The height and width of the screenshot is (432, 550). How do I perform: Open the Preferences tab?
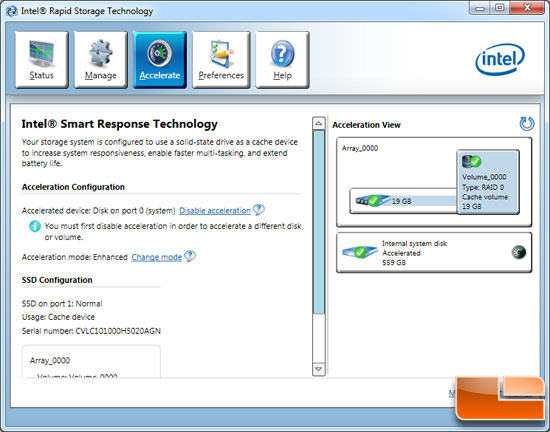221,59
